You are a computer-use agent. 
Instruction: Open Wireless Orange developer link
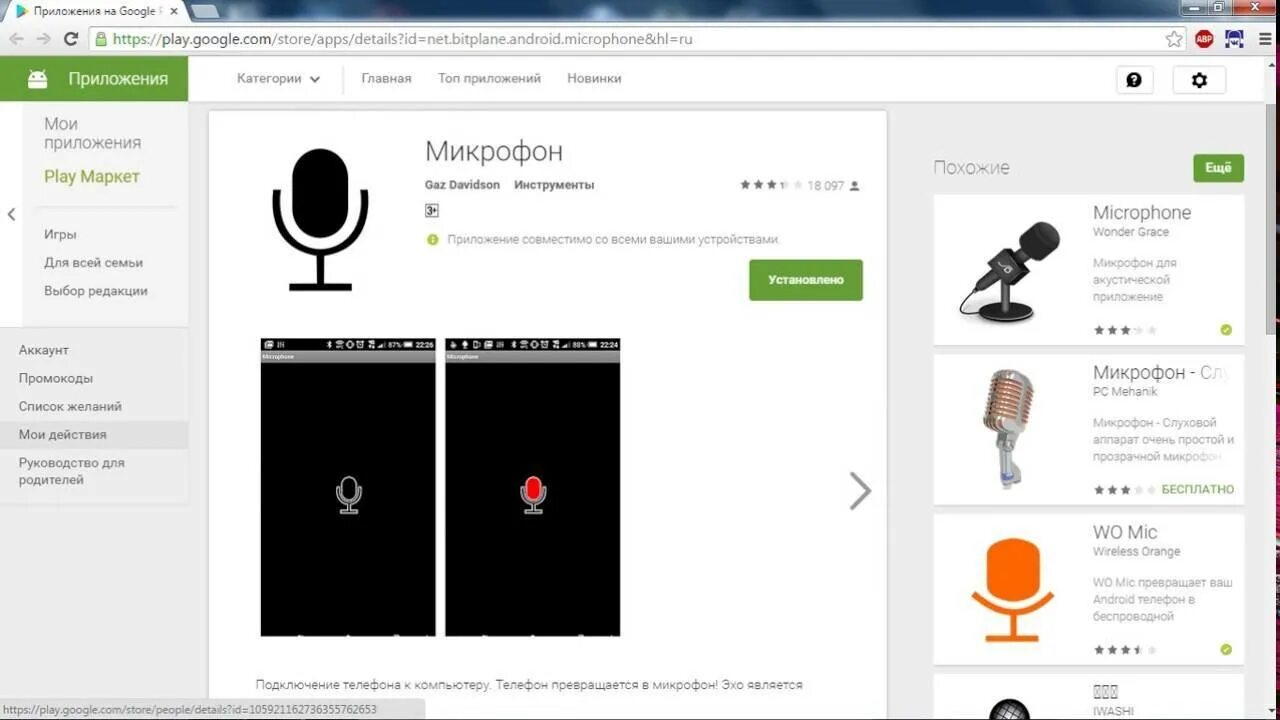[1136, 552]
